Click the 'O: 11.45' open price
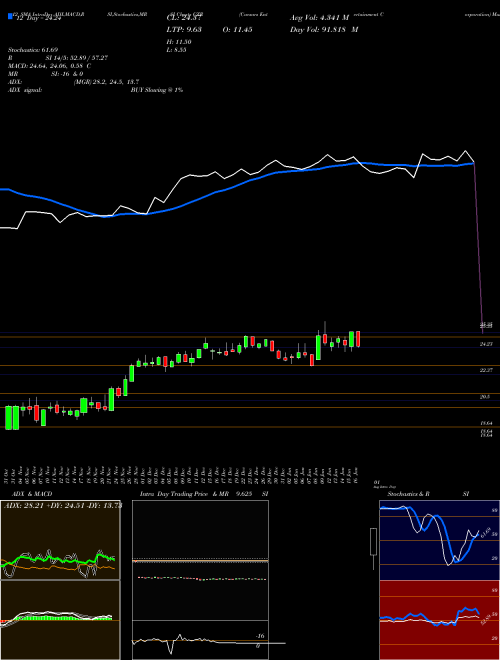The image size is (500, 660). pyautogui.click(x=237, y=30)
